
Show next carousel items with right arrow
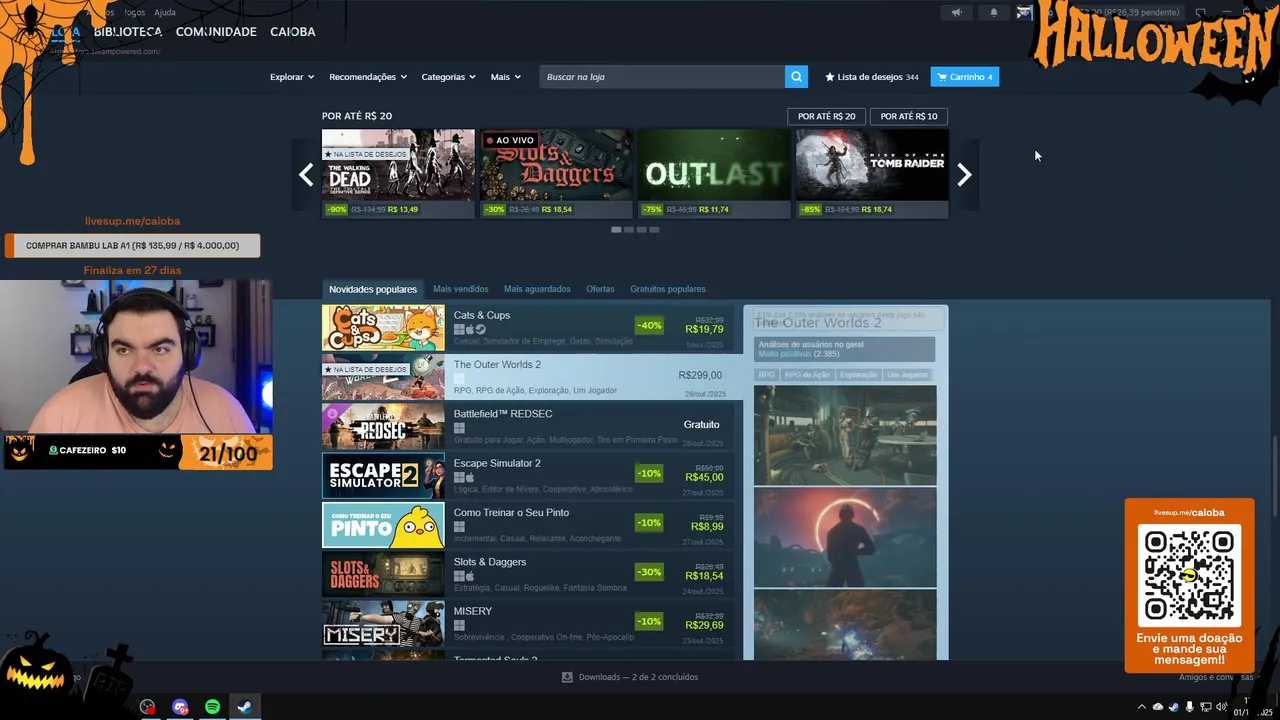[x=964, y=175]
